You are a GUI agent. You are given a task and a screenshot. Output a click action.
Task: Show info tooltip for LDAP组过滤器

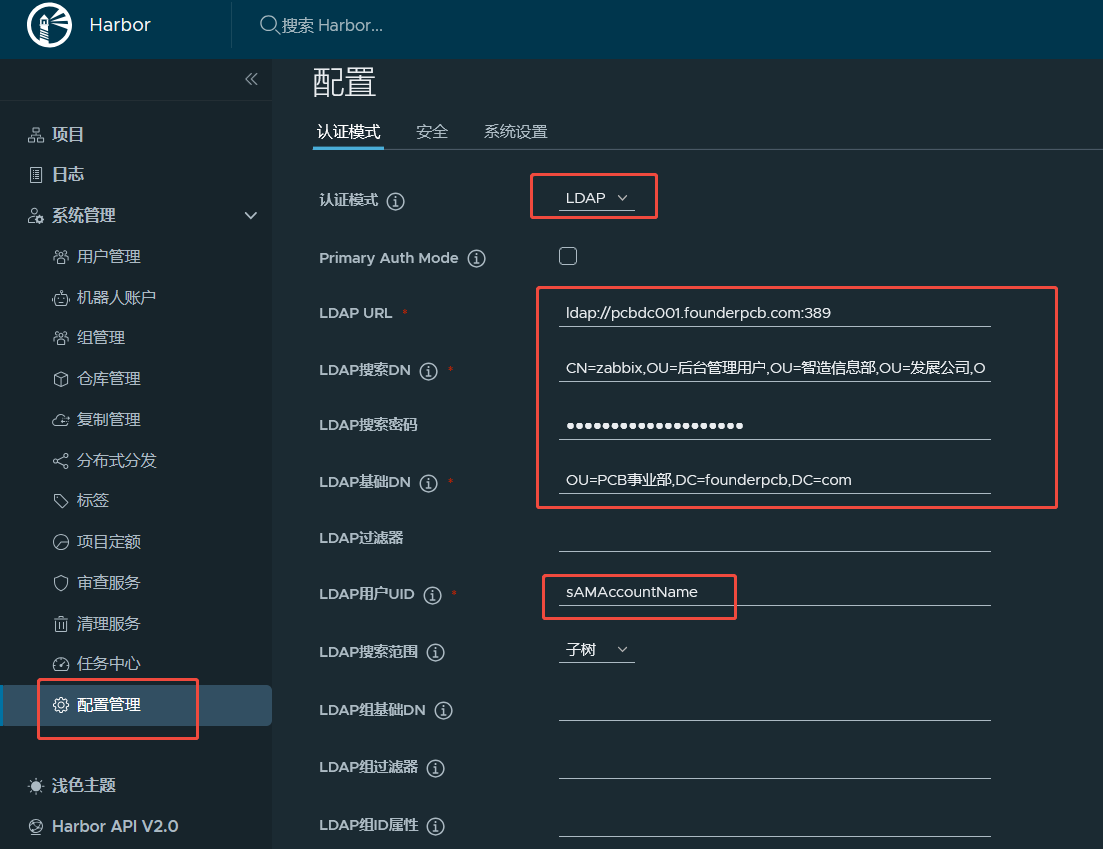[435, 768]
